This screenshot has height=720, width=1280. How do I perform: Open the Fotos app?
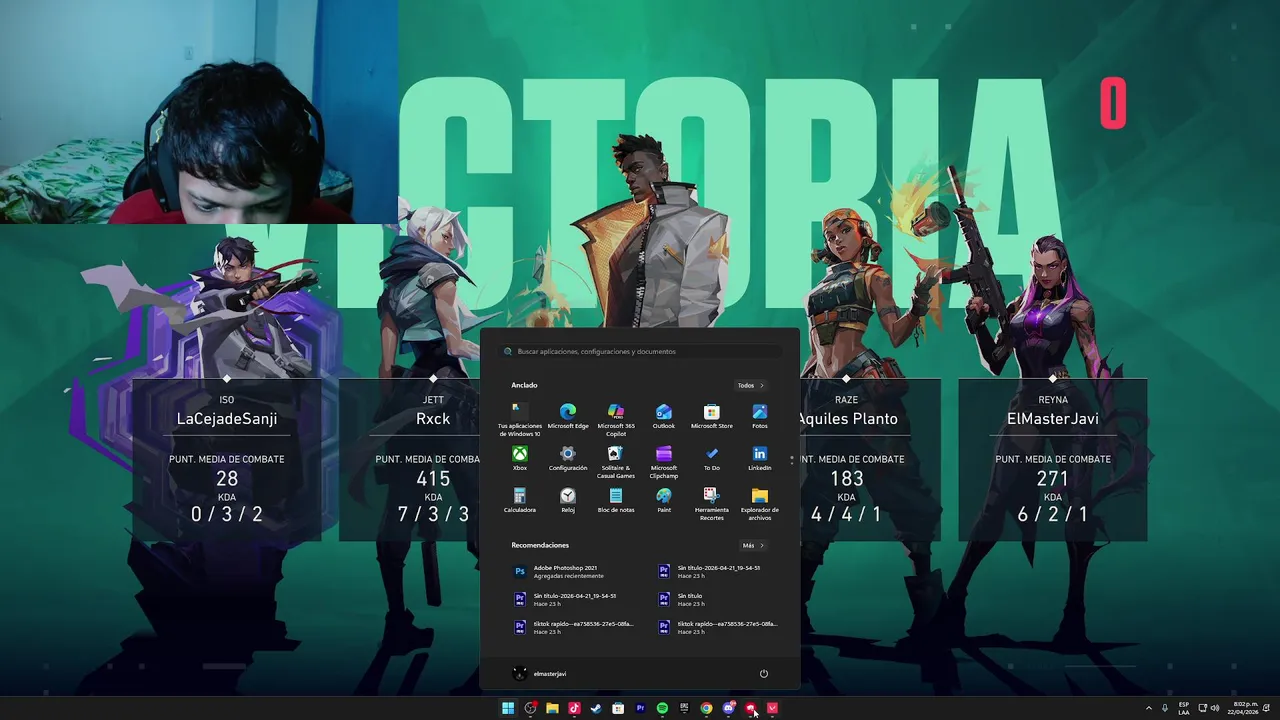coord(760,416)
